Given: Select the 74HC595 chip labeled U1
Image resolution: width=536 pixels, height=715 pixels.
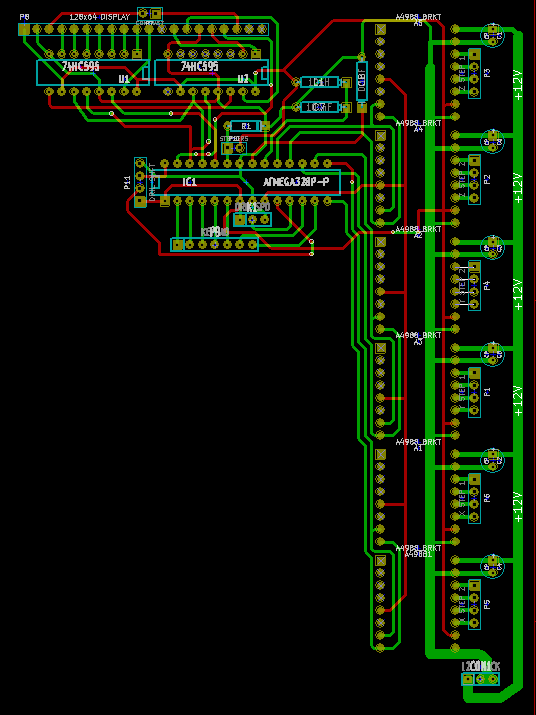Looking at the screenshot, I should point(93,73).
